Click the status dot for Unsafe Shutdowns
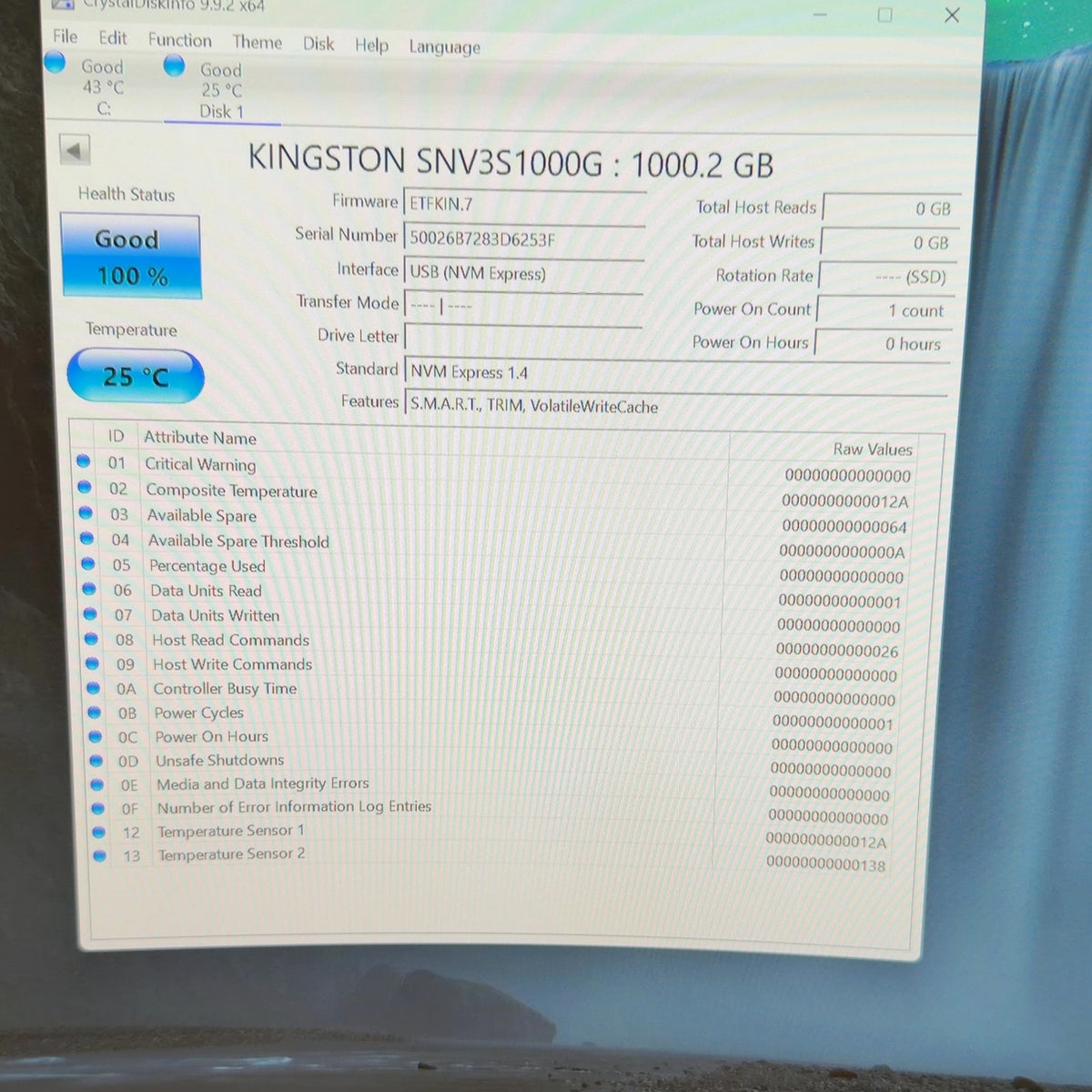 point(96,760)
